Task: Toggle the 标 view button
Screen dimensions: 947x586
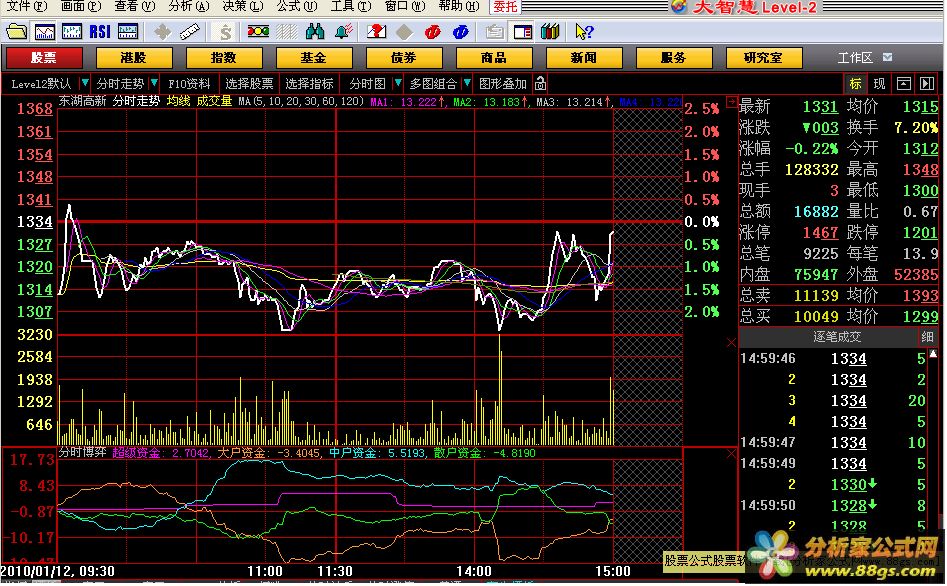Action: click(x=856, y=83)
